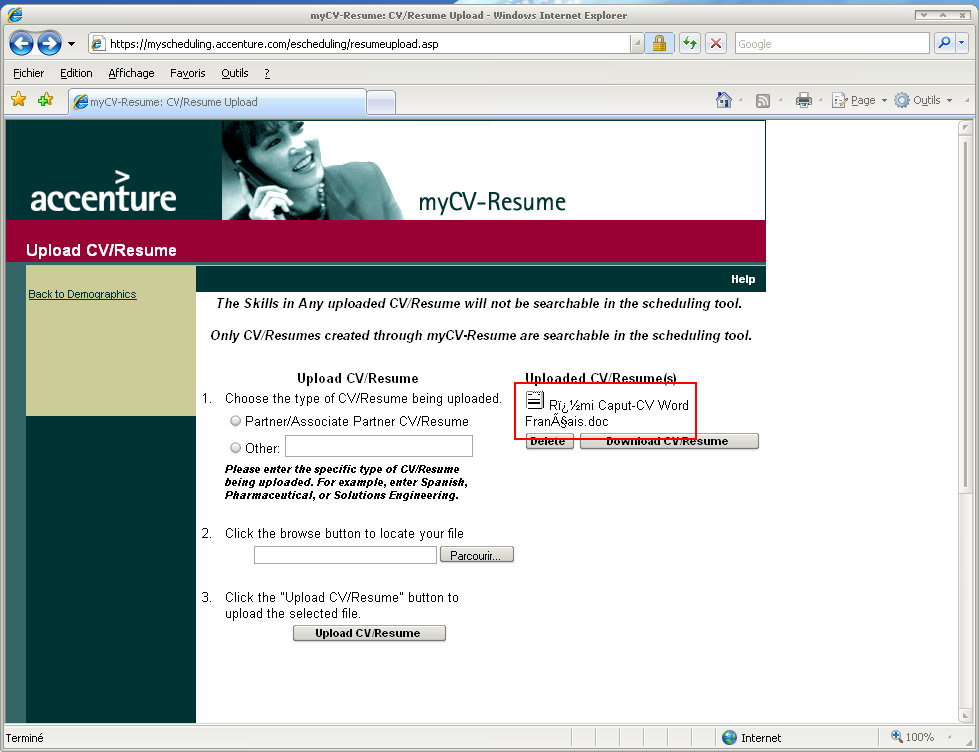Click the browser Forward arrow button

(49, 44)
